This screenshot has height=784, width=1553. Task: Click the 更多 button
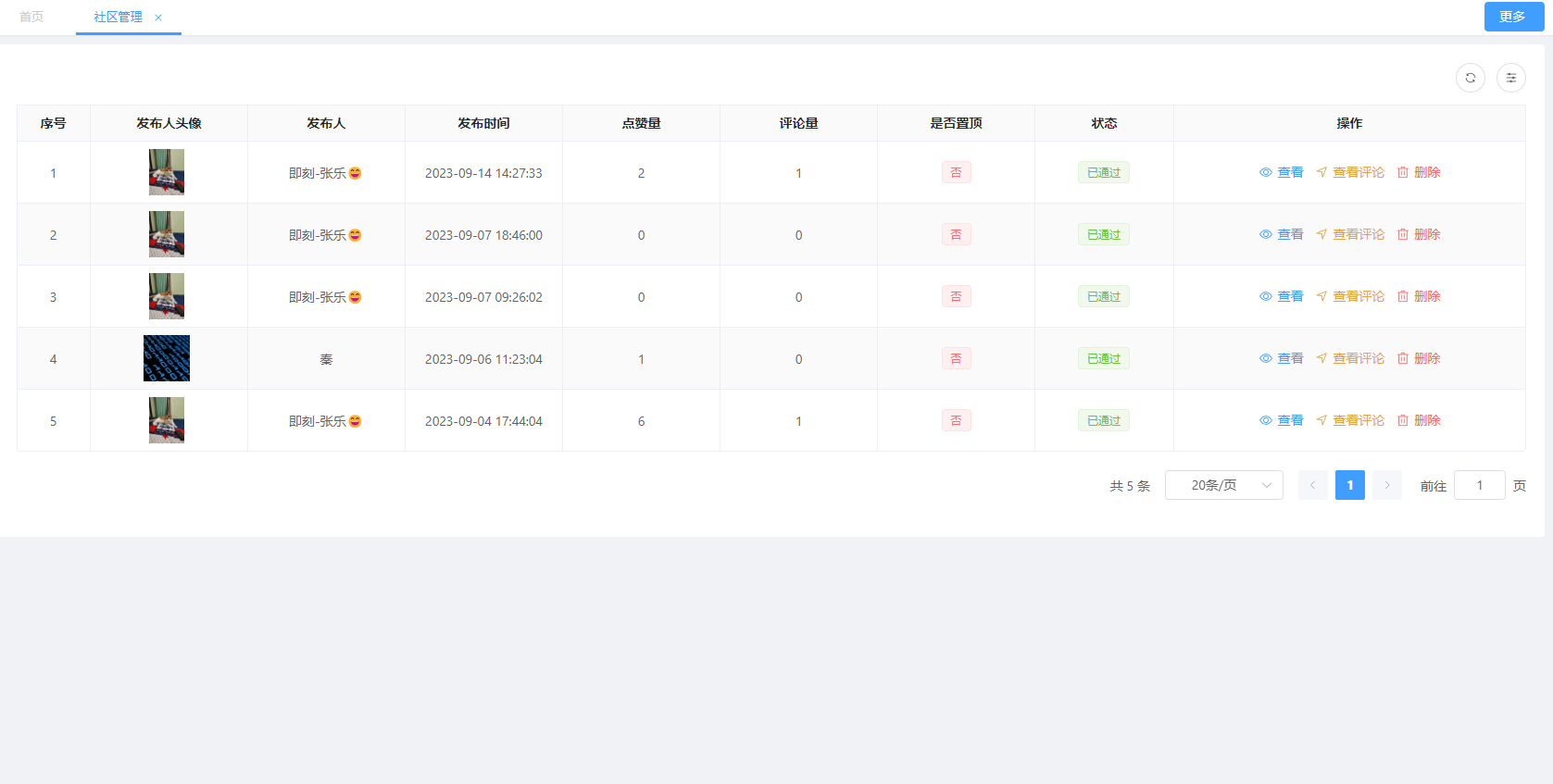tap(1513, 17)
